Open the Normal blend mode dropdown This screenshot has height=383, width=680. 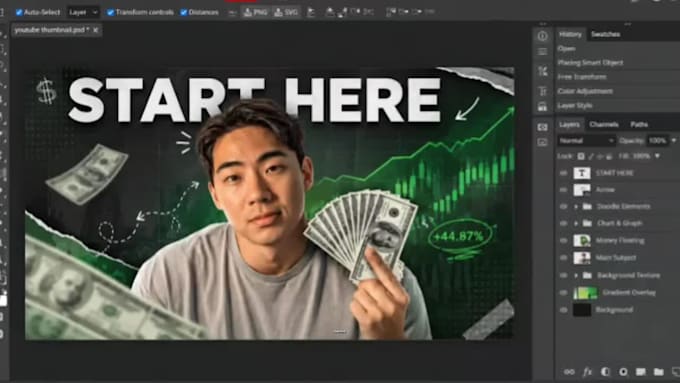[586, 141]
